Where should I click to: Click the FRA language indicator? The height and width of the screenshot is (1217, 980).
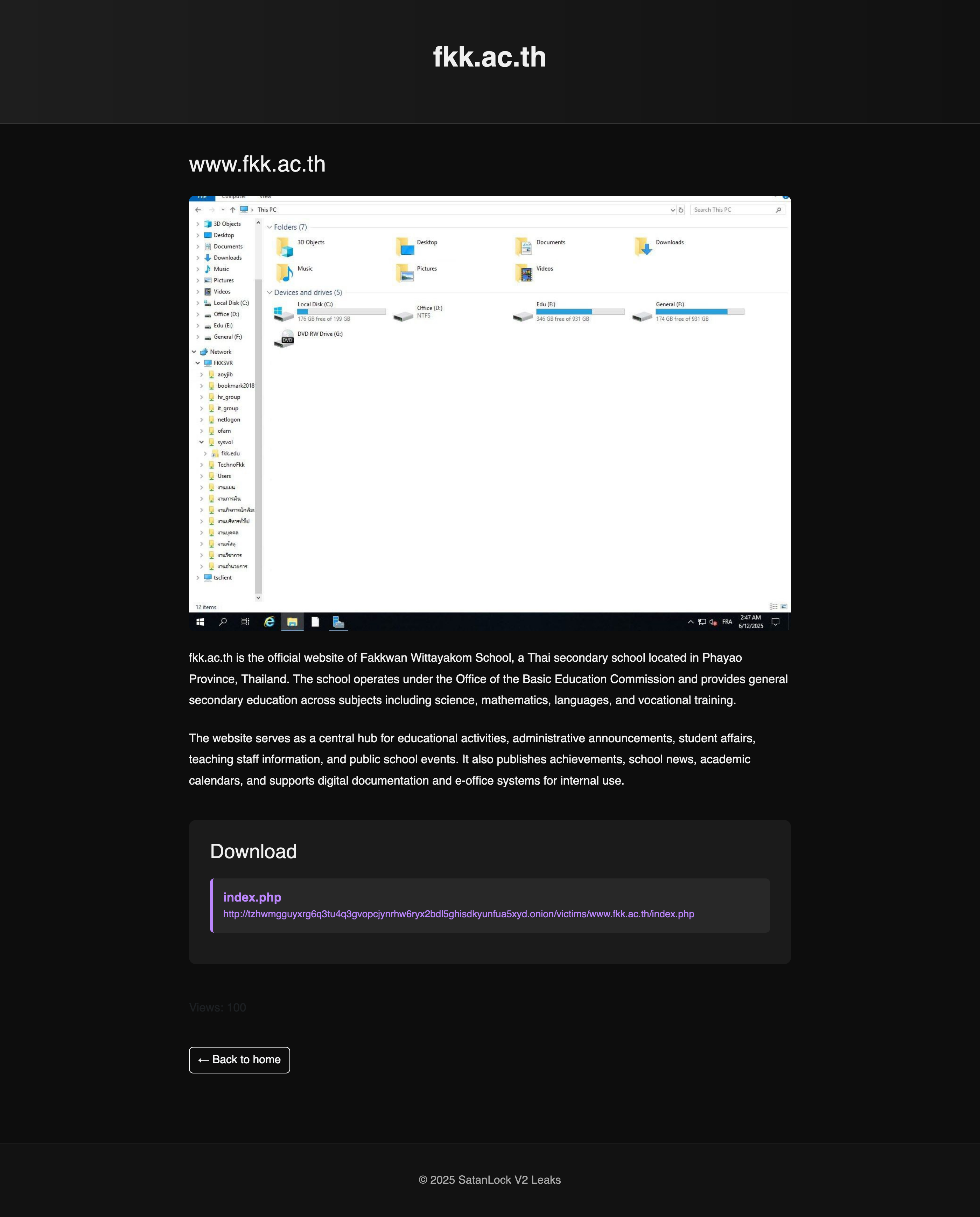[x=727, y=622]
